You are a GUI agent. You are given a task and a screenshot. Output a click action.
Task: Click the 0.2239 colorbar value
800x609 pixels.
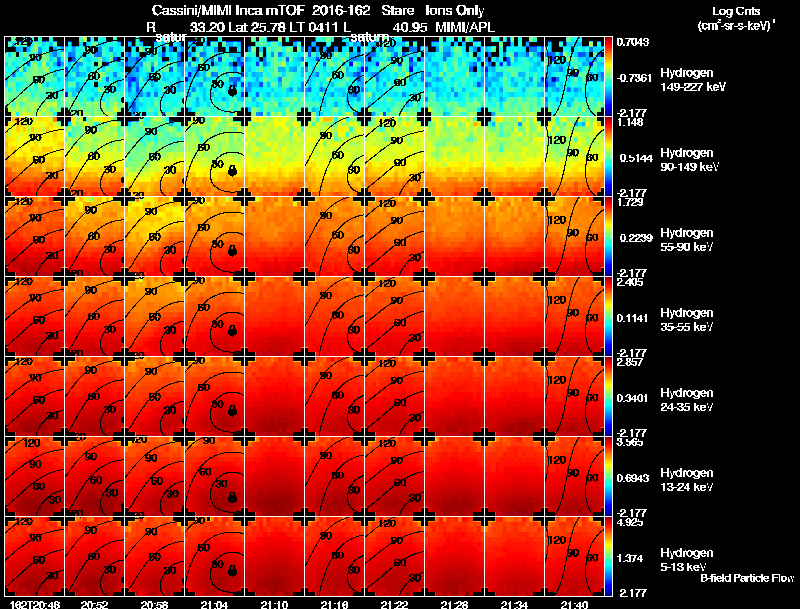pos(636,238)
